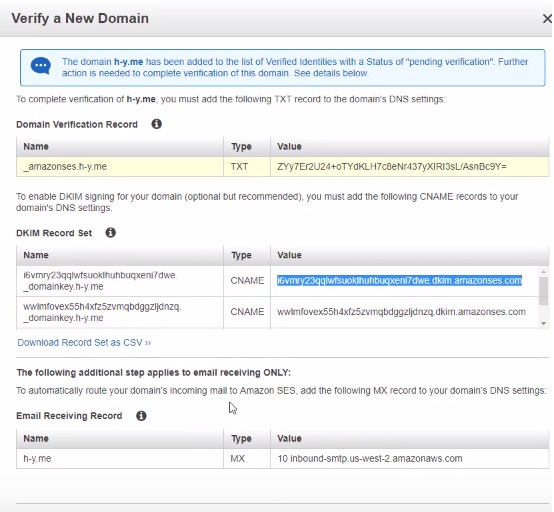Click the MX value inbound-smtp.us-west-2.amazonaws.com

point(370,458)
